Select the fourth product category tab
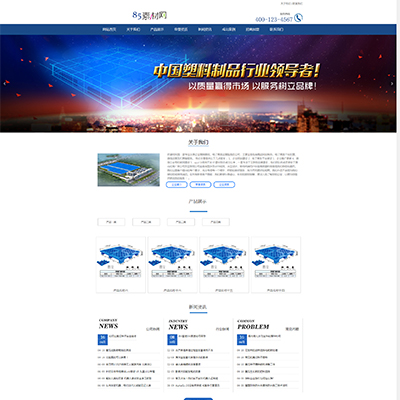 pos(216,222)
